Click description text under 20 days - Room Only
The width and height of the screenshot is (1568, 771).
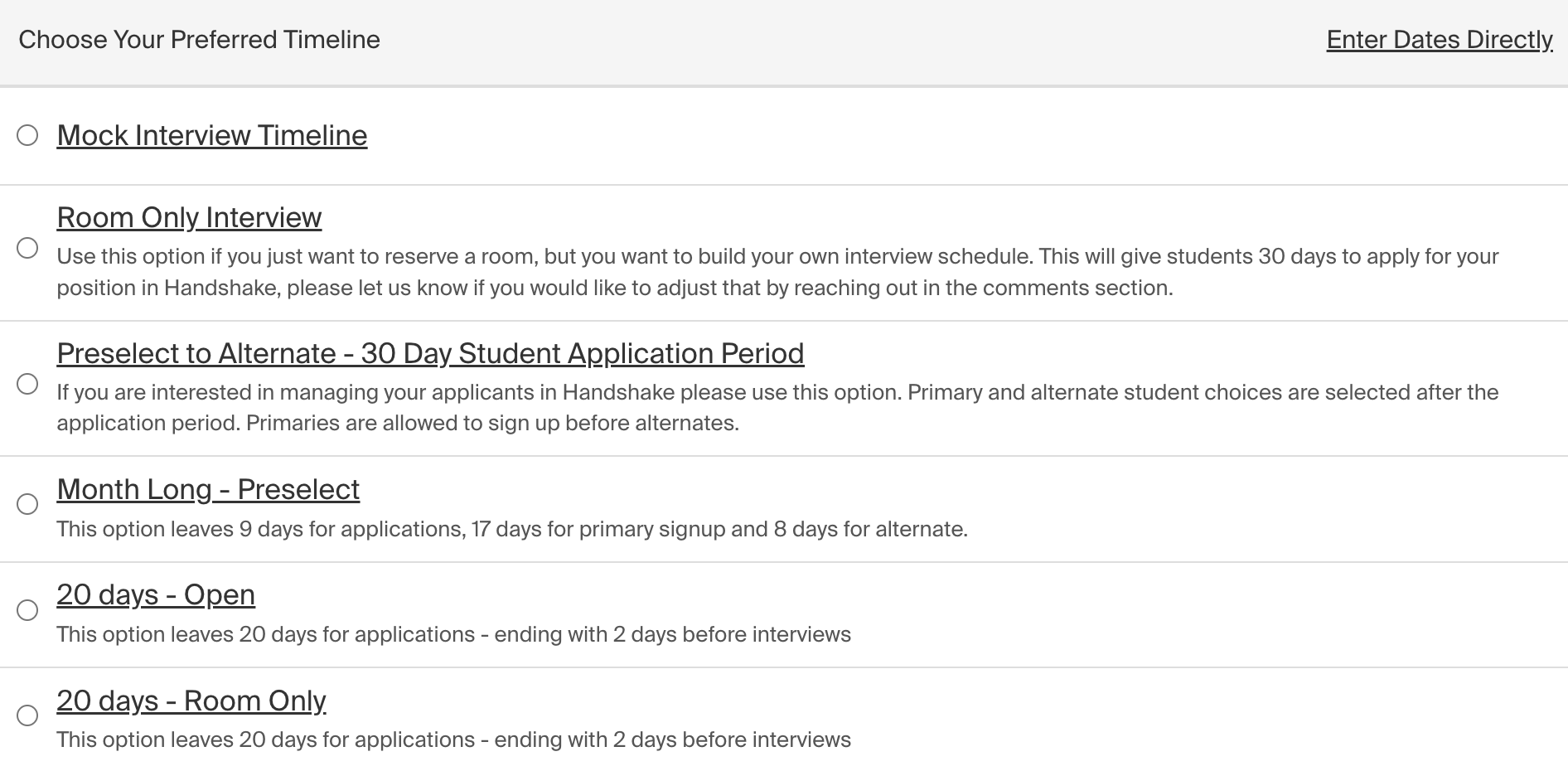pyautogui.click(x=453, y=739)
